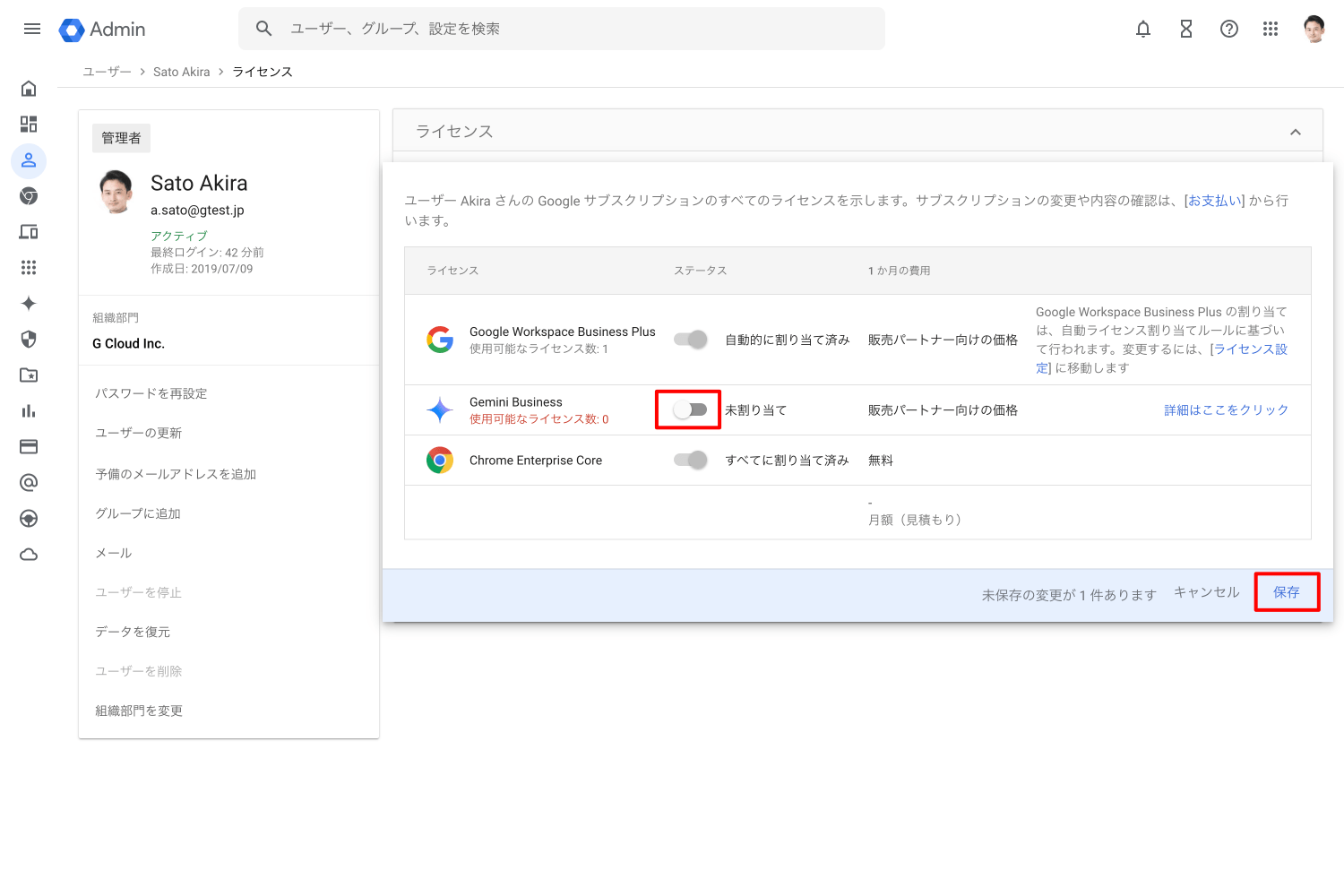The image size is (1344, 896).
Task: Click the ステータス column header
Action: point(701,271)
